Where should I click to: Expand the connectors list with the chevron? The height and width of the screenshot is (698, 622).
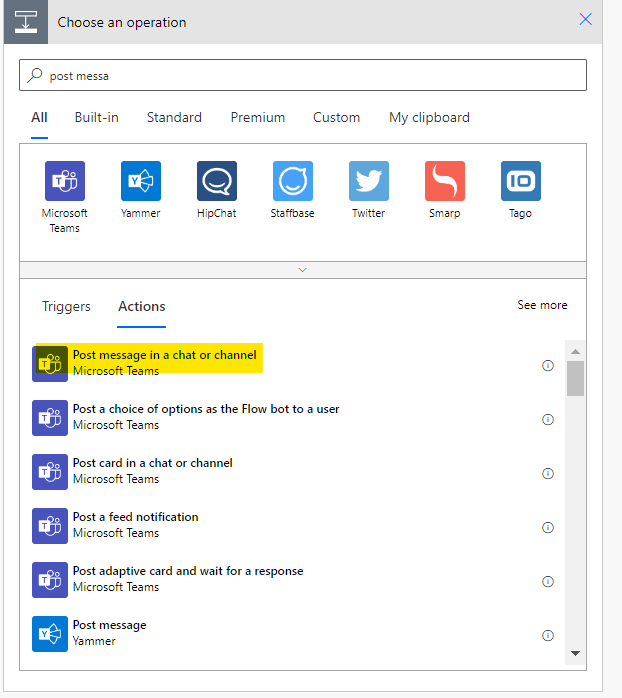click(303, 270)
